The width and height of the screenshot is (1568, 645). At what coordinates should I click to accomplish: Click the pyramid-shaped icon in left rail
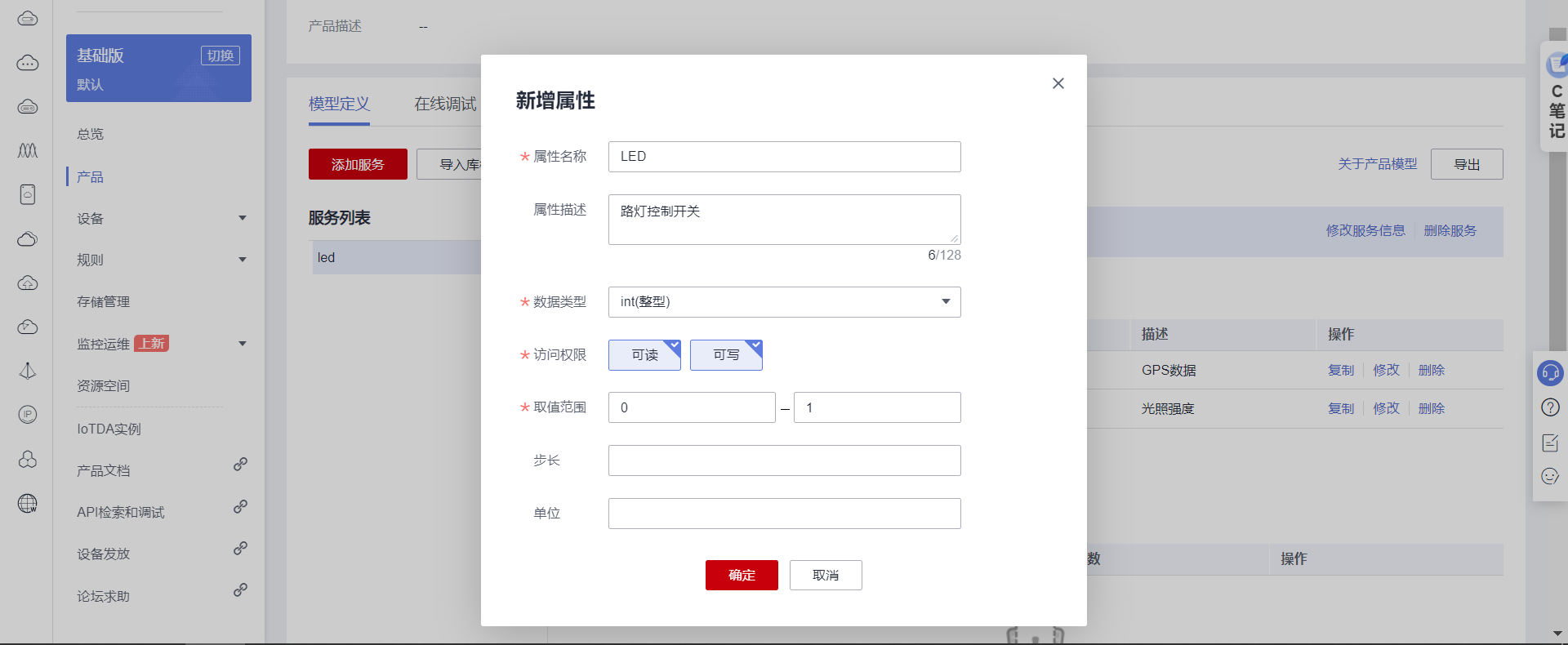click(28, 371)
